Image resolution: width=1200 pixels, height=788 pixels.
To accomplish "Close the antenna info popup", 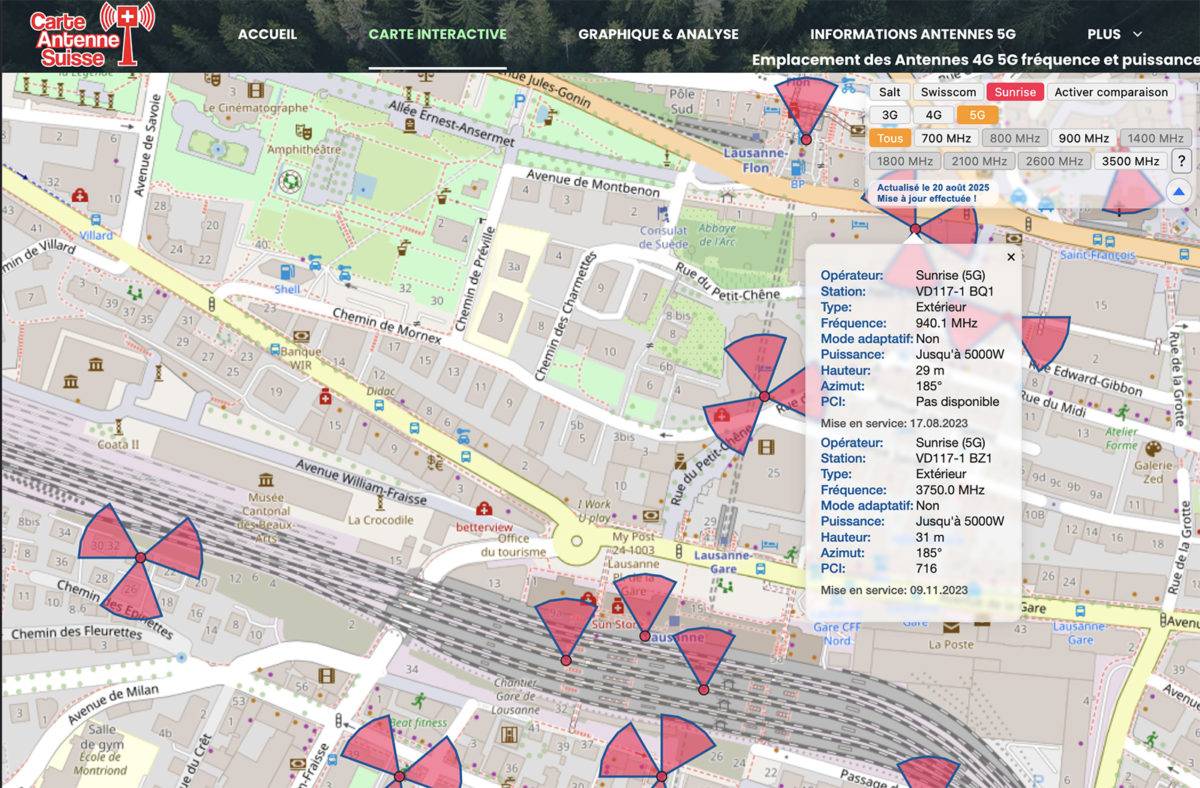I will pyautogui.click(x=1010, y=257).
